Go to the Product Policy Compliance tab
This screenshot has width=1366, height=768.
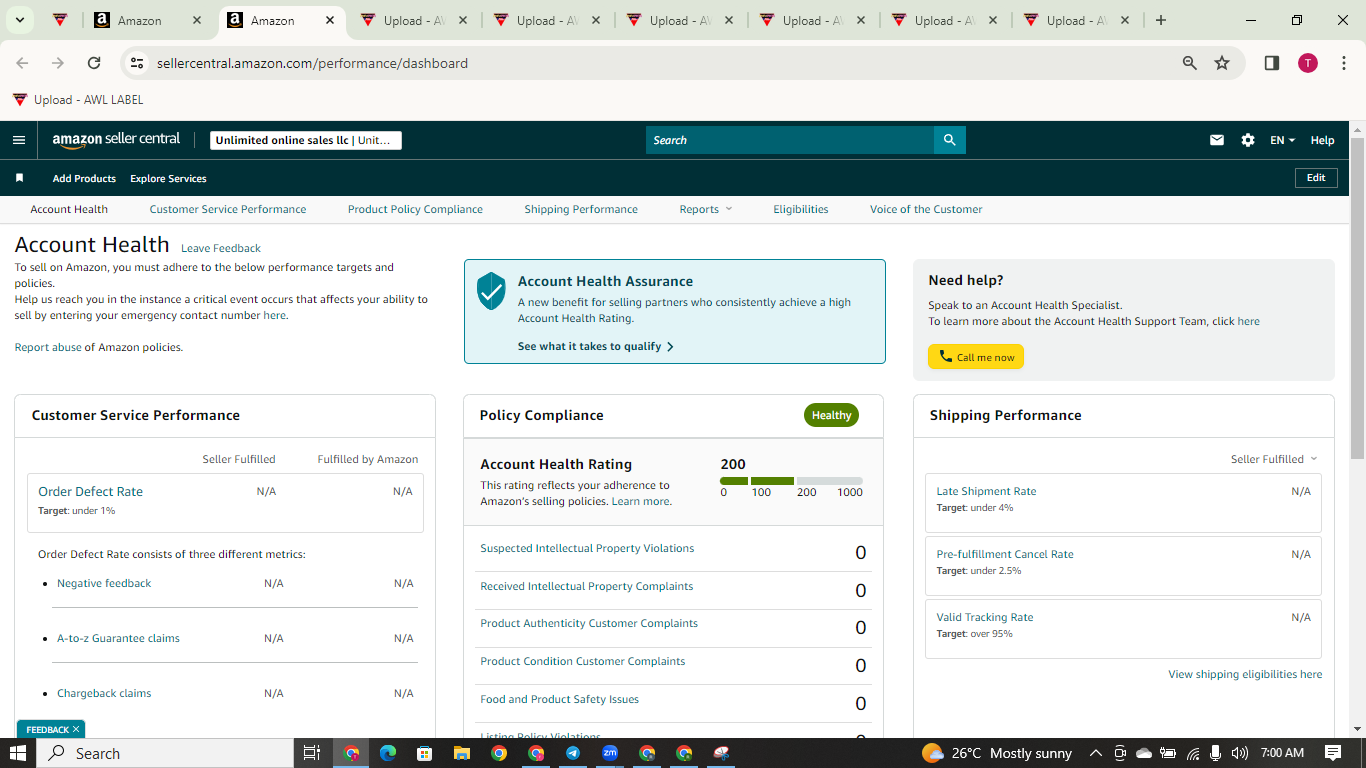(415, 209)
